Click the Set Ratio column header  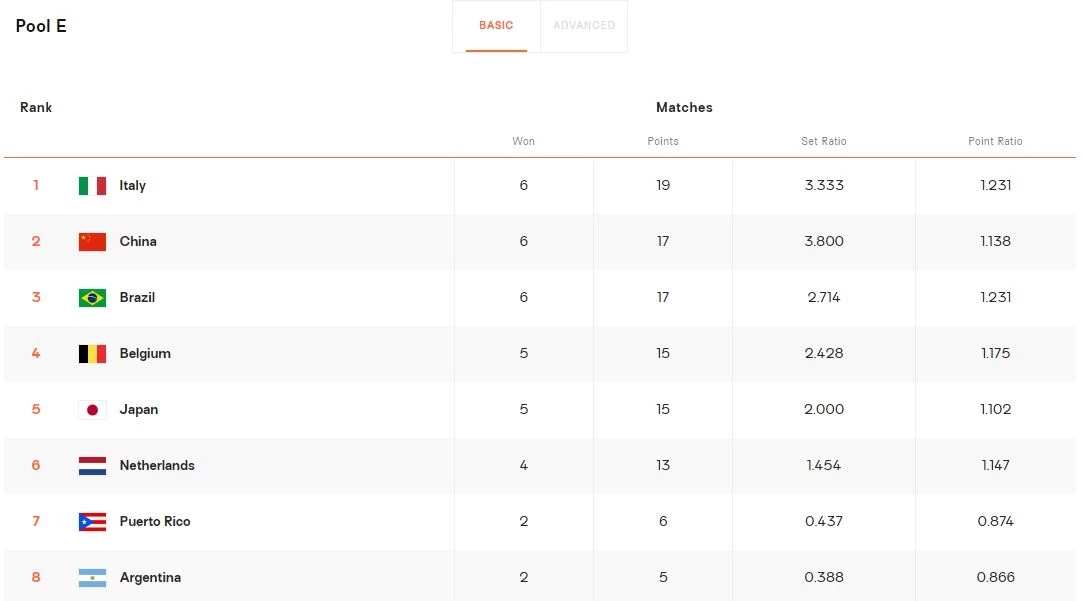(x=823, y=142)
